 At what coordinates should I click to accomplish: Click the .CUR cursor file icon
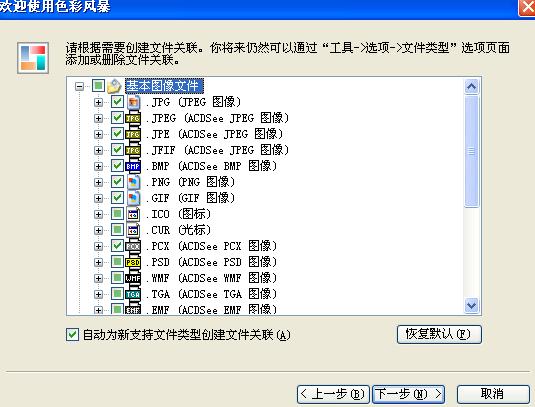coord(133,230)
